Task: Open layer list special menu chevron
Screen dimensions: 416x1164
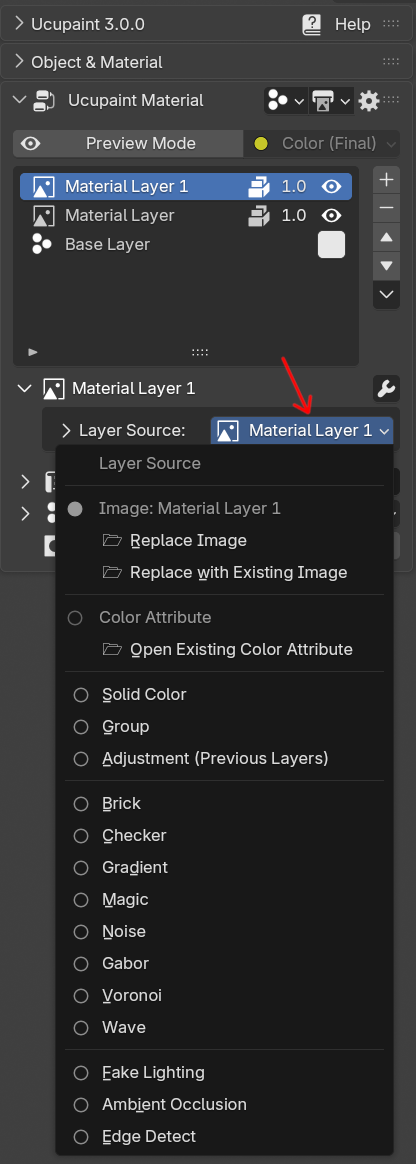Action: pyautogui.click(x=386, y=294)
